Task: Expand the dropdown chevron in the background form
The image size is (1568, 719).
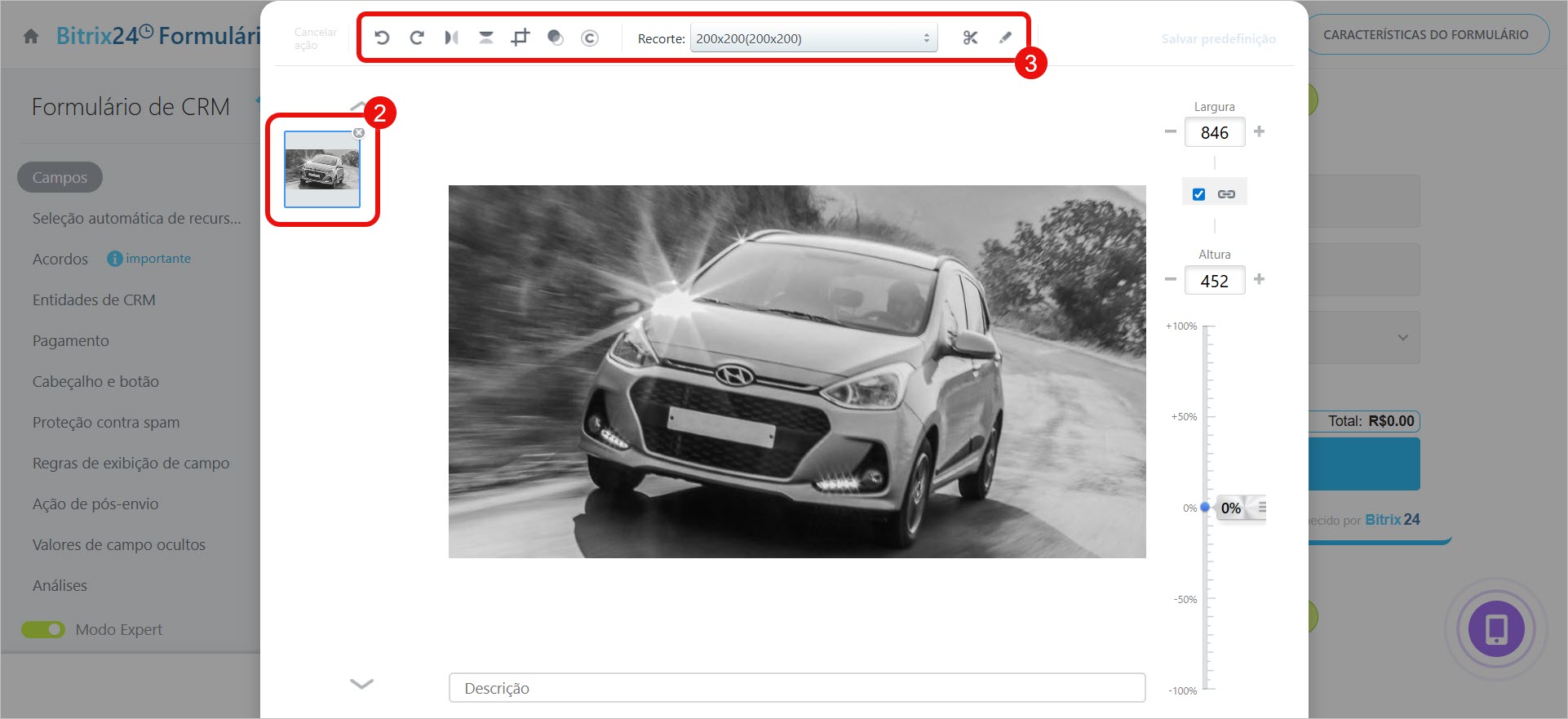Action: click(x=1402, y=337)
